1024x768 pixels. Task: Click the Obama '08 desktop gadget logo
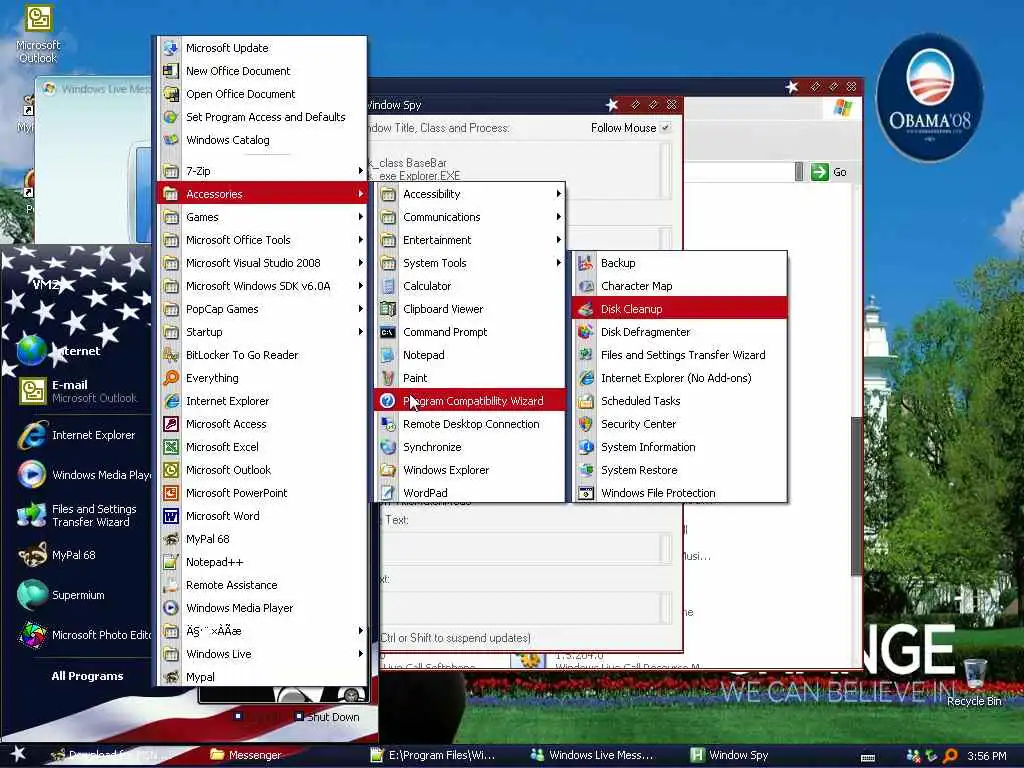pos(929,98)
